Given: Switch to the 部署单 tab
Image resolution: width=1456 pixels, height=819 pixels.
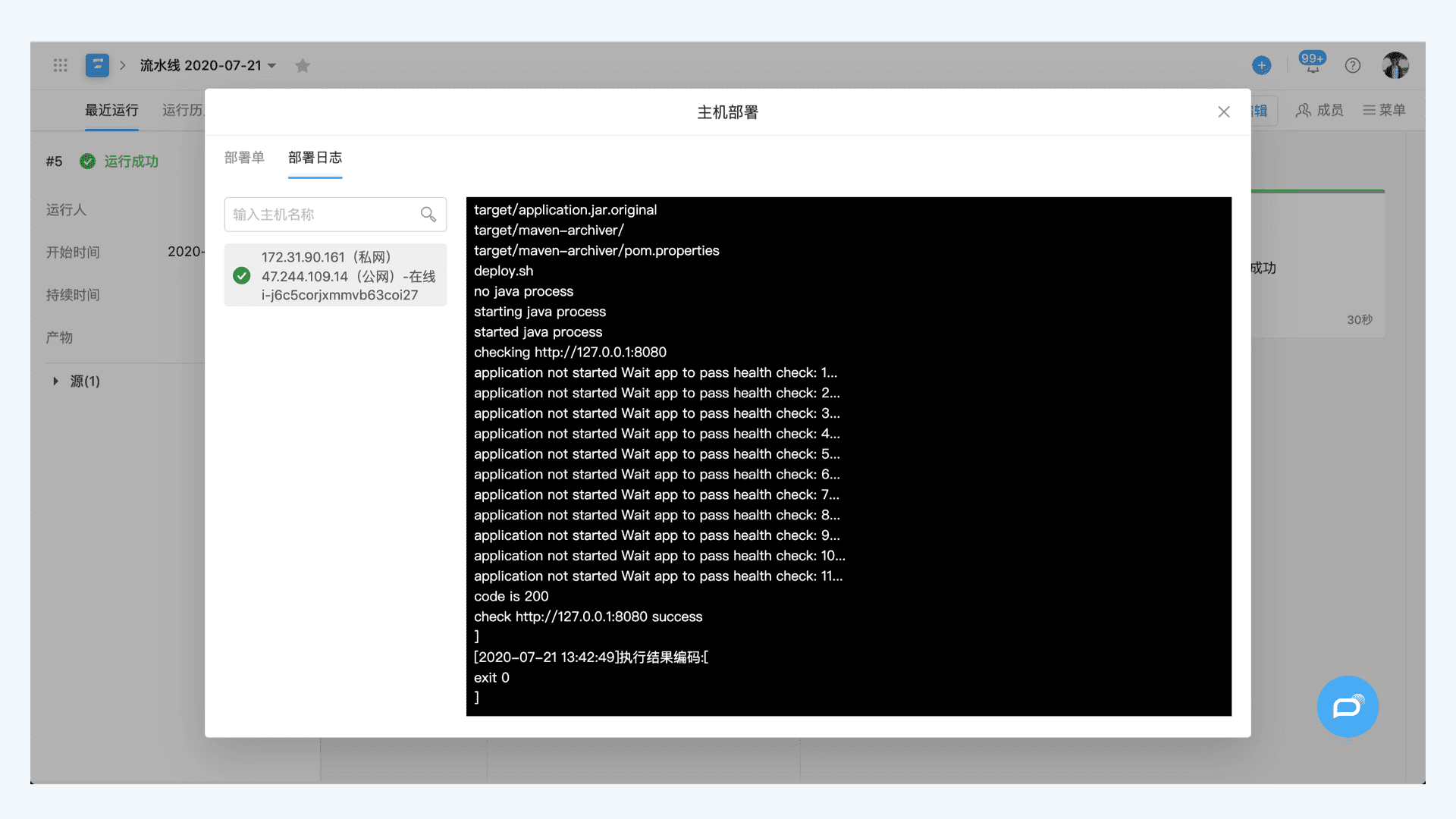Looking at the screenshot, I should pyautogui.click(x=244, y=158).
